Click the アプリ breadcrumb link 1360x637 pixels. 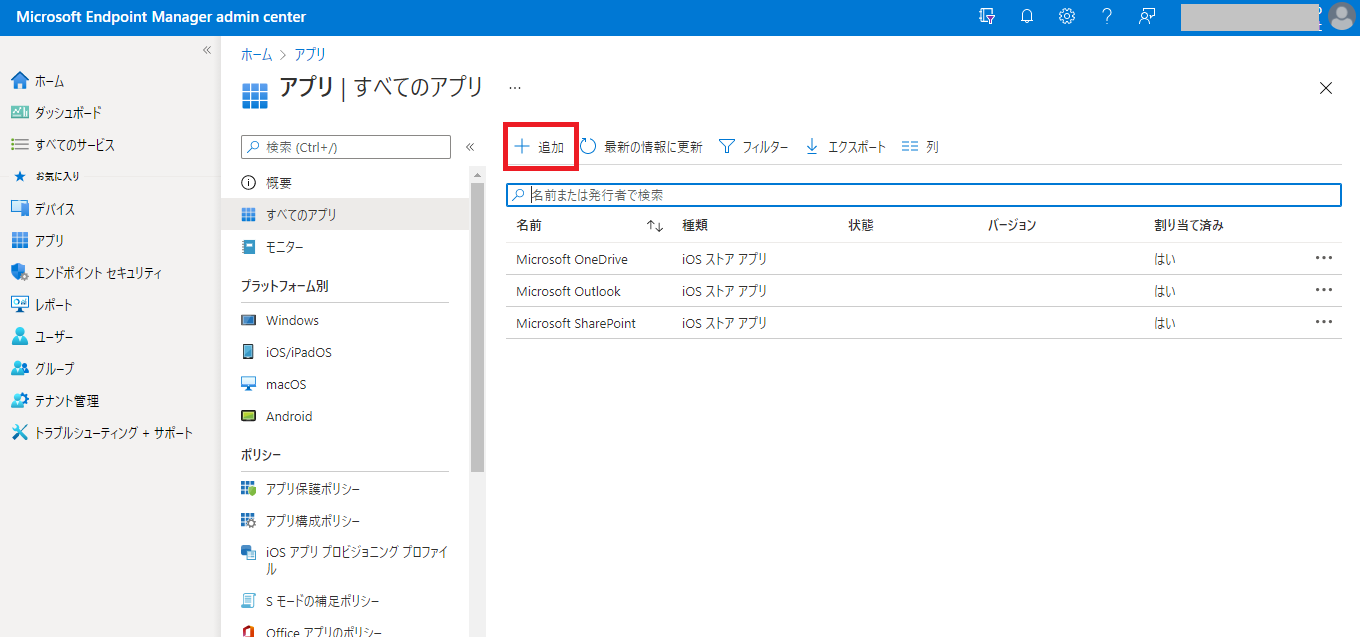pos(310,55)
